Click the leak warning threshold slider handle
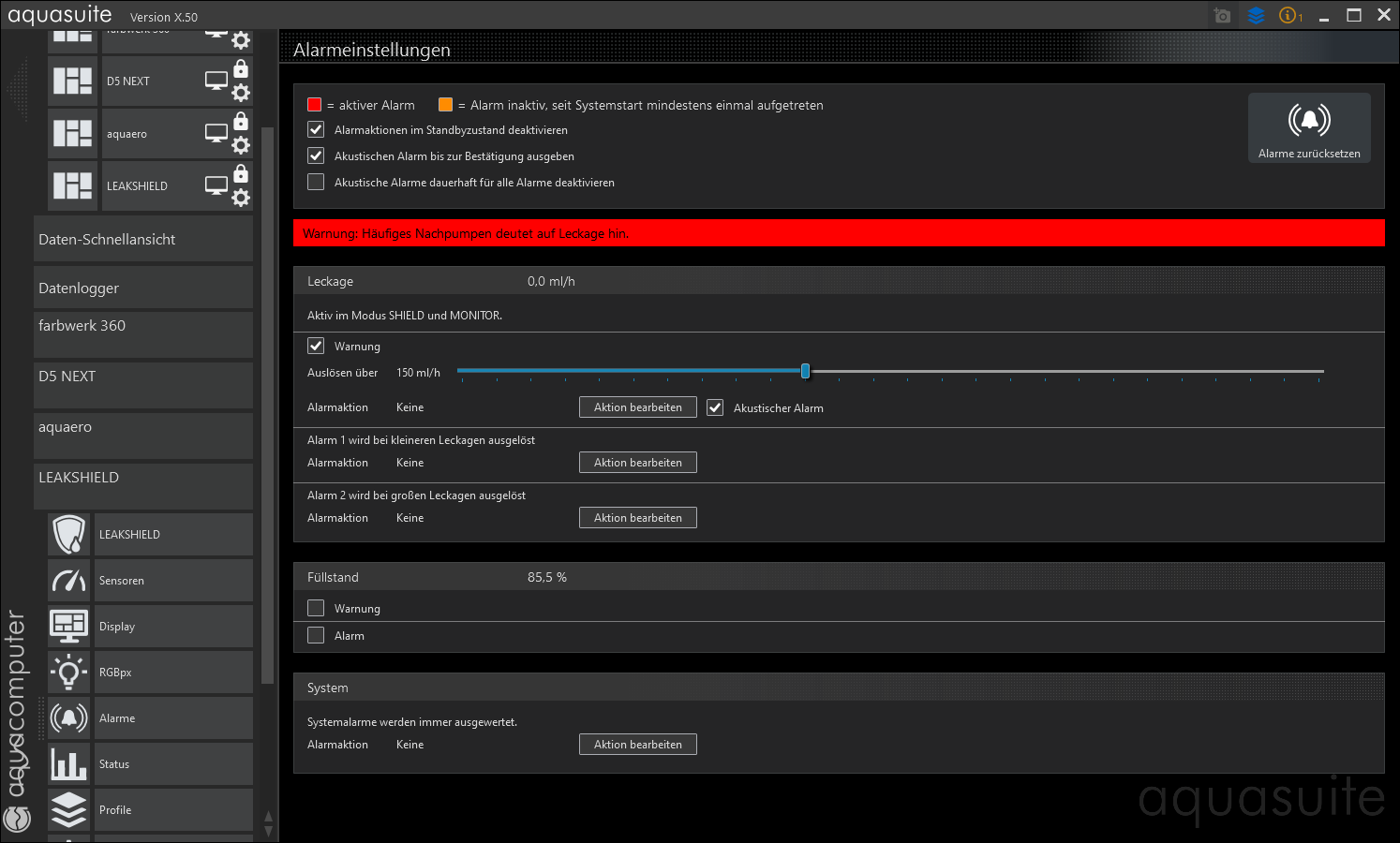The image size is (1400, 843). [x=805, y=372]
